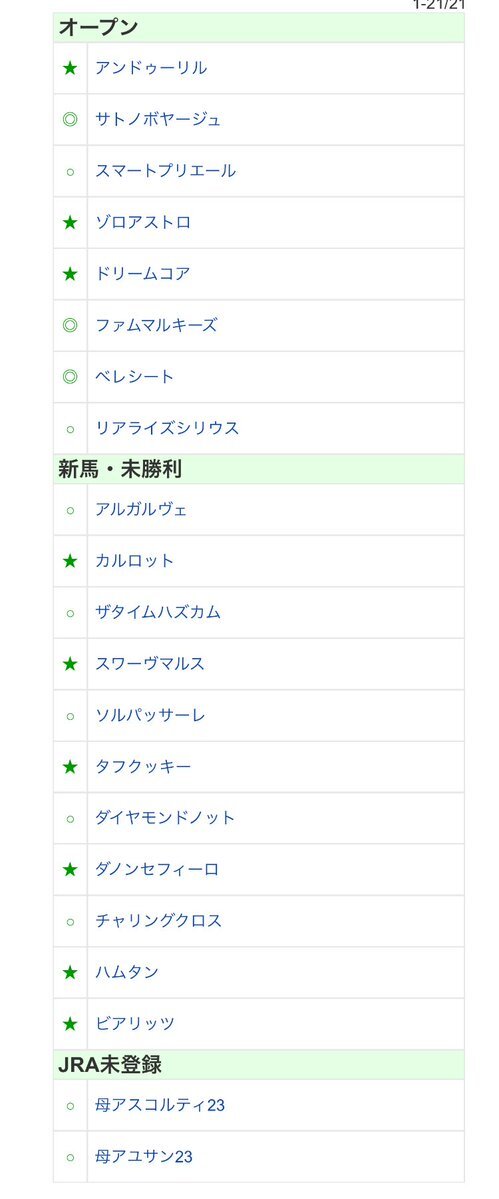Click the double-circle mark beside サトノボヤージュ
This screenshot has height=1199, width=499.
tap(70, 119)
